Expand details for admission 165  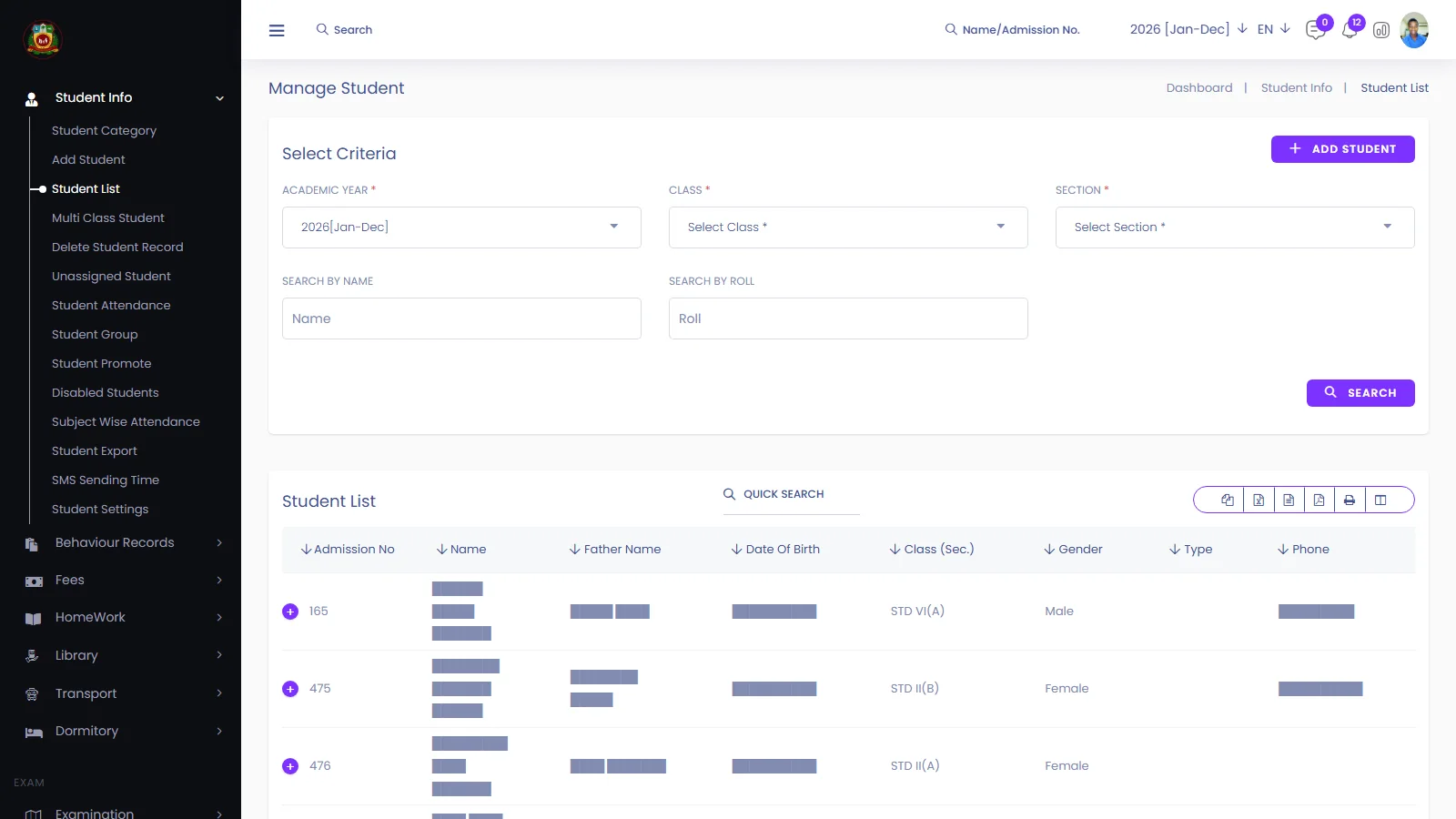pos(290,612)
